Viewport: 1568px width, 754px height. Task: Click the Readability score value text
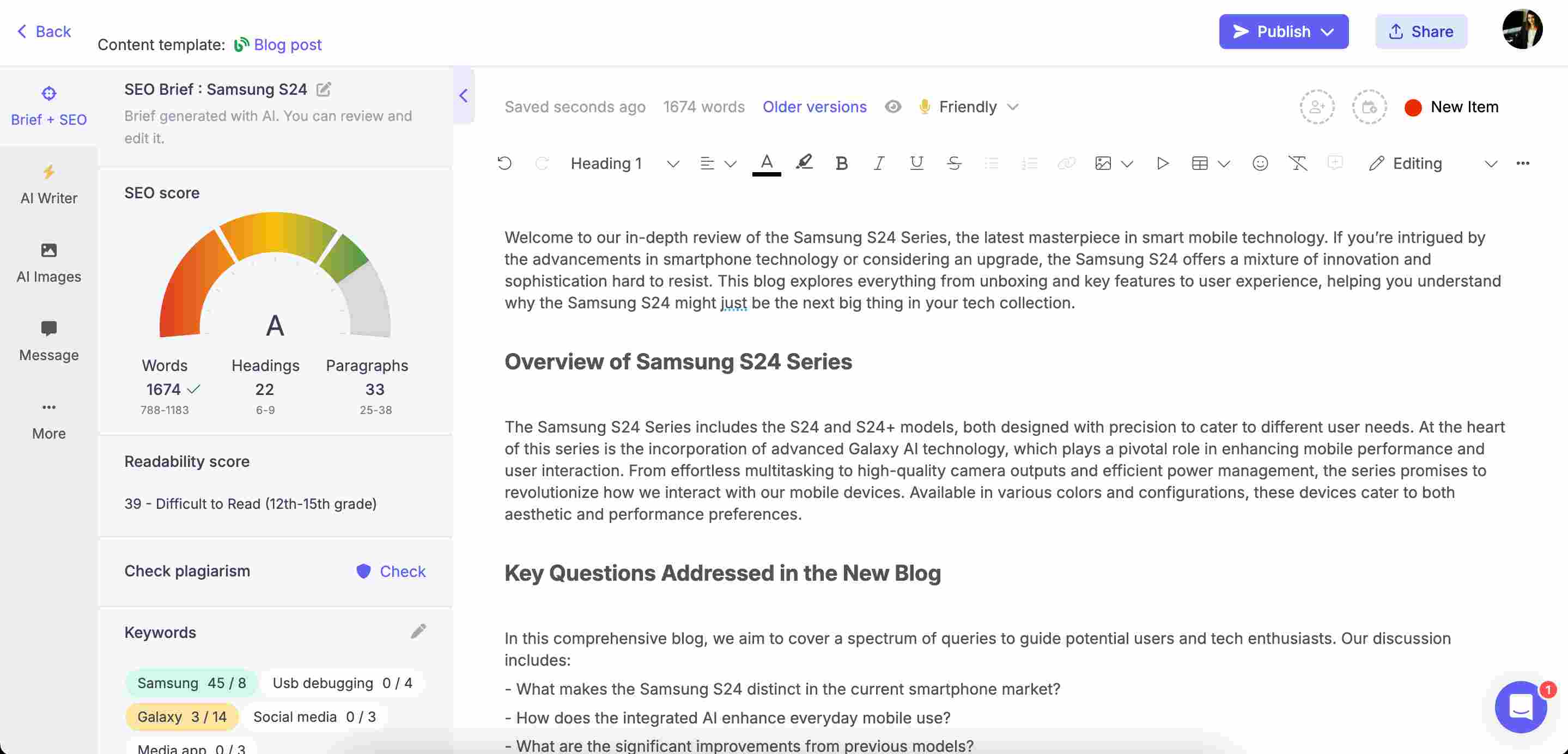(250, 503)
